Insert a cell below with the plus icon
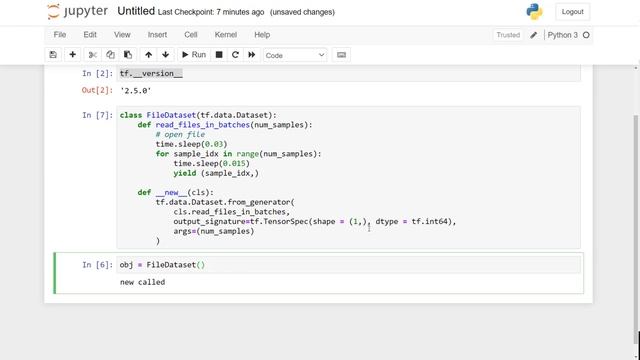640x360 pixels. pyautogui.click(x=73, y=55)
